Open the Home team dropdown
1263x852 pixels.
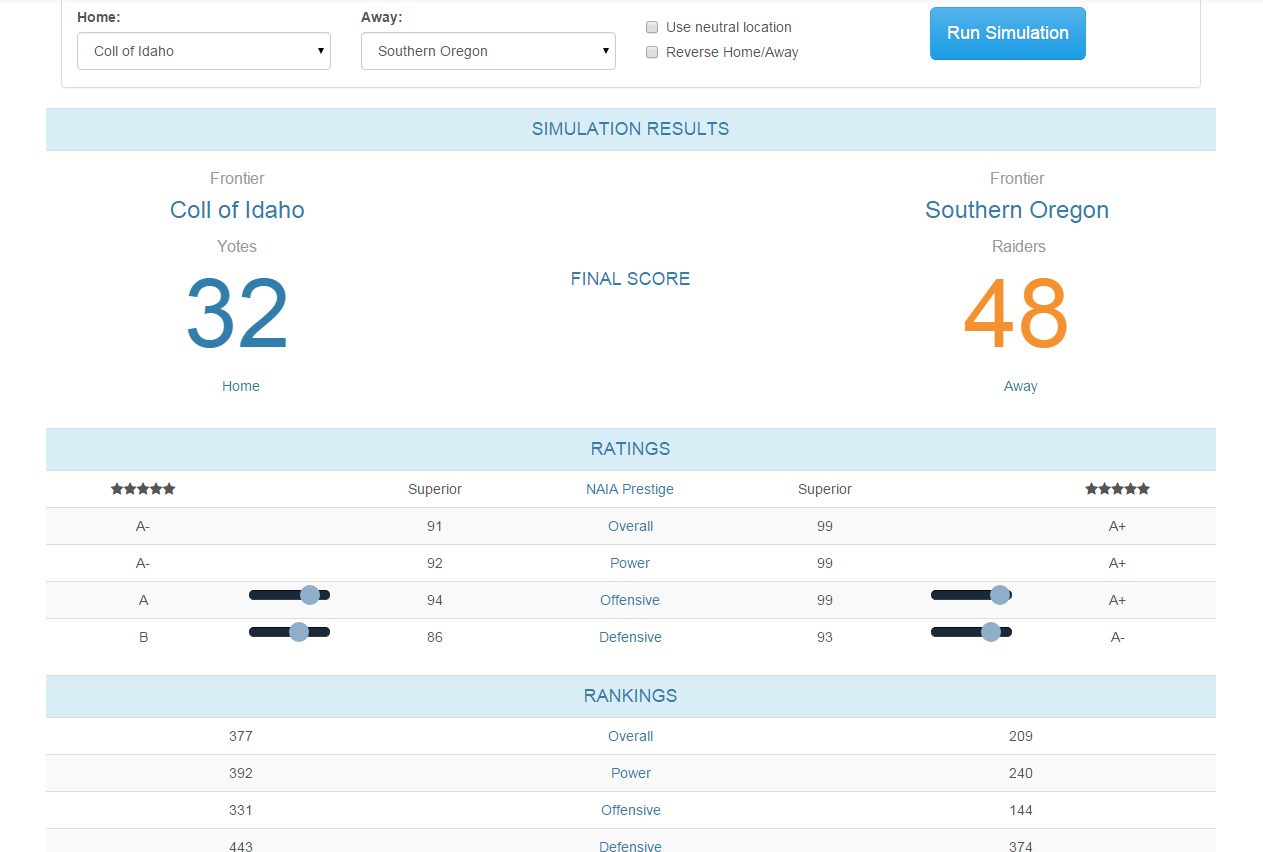tap(204, 51)
